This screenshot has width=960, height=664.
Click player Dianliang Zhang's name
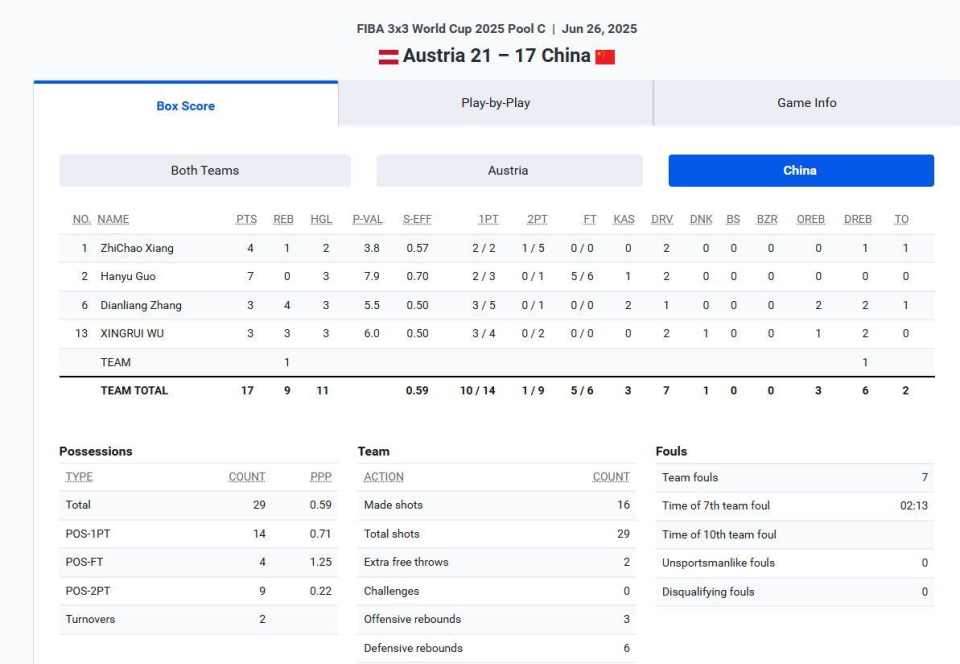coord(141,305)
